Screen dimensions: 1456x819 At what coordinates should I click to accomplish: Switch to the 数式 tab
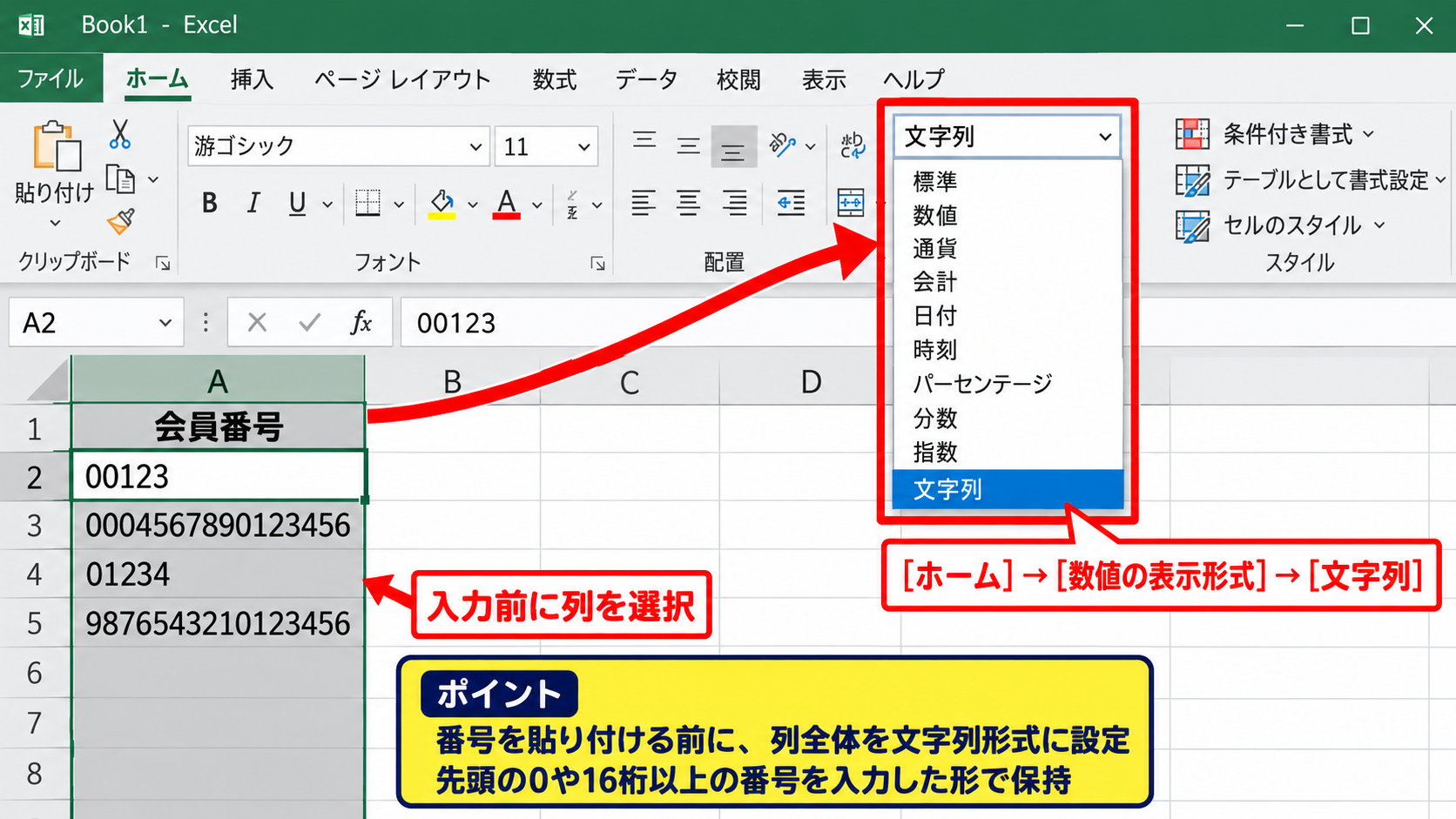555,79
